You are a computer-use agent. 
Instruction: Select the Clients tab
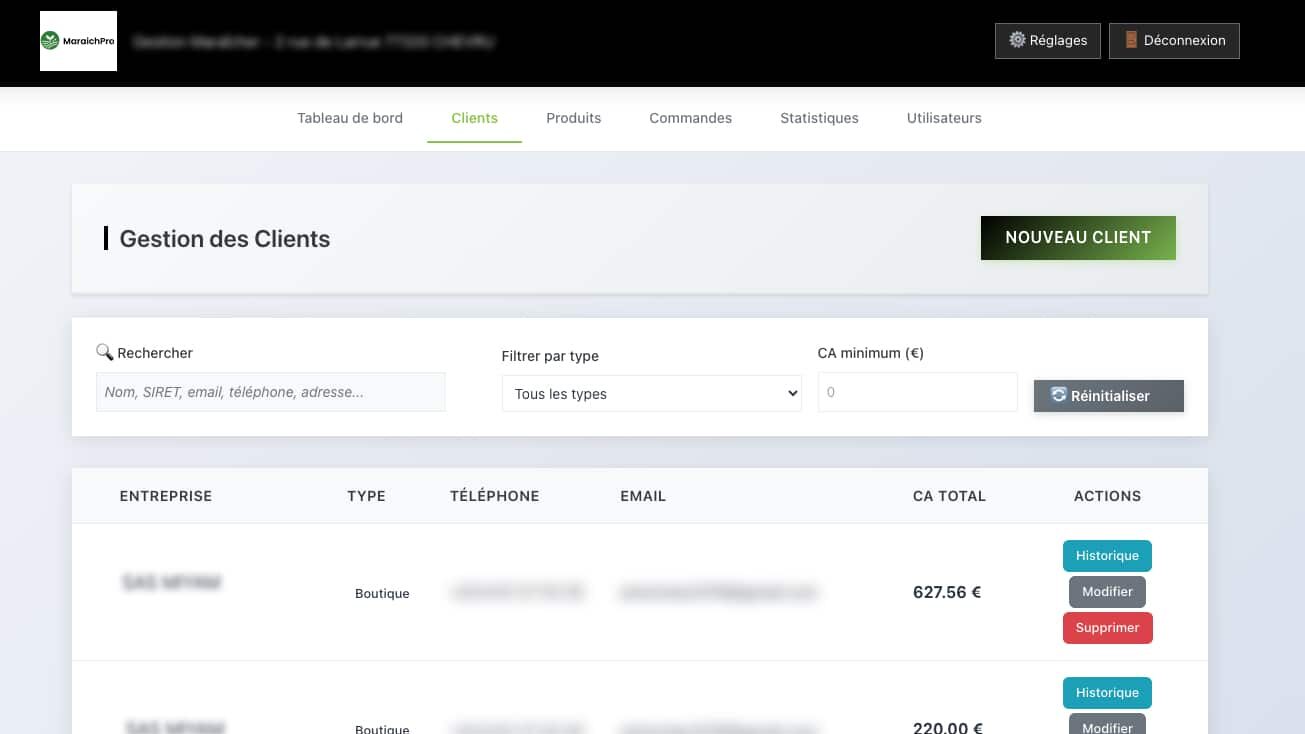[x=474, y=118]
